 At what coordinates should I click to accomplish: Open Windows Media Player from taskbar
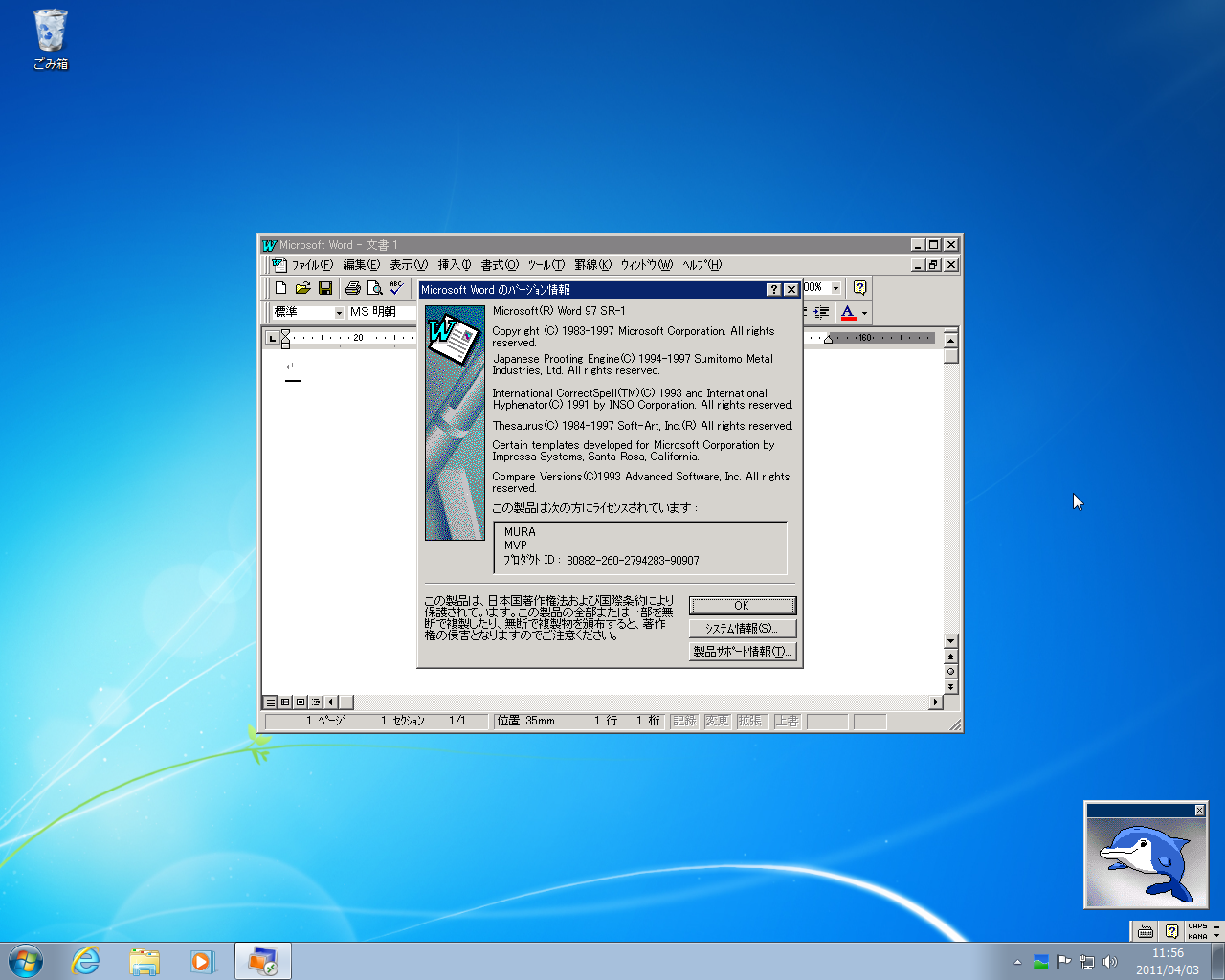(x=203, y=961)
